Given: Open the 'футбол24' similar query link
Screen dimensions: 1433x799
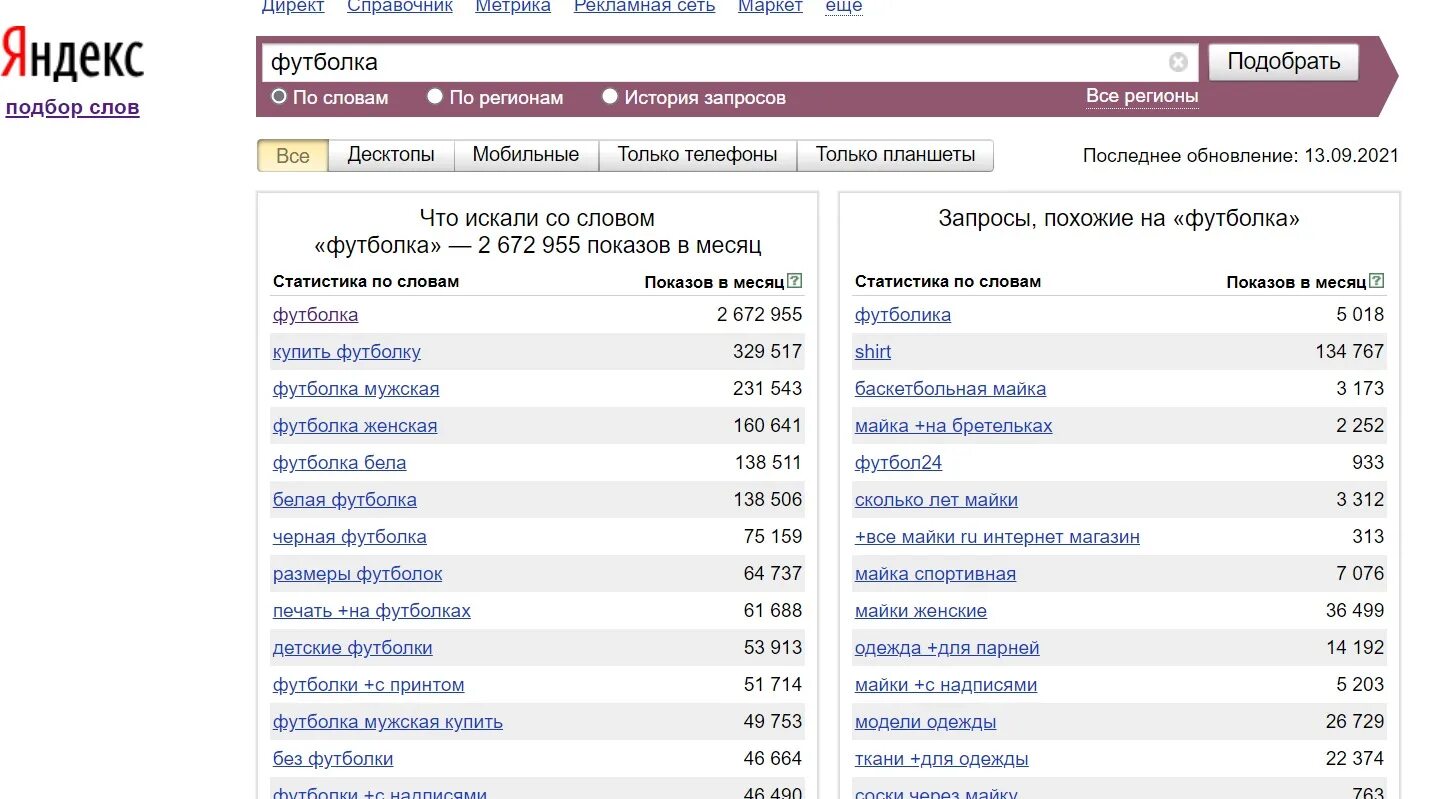Looking at the screenshot, I should [898, 463].
